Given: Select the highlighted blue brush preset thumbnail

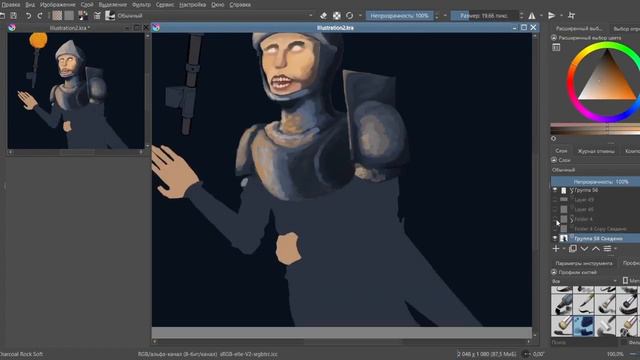Looking at the screenshot, I should pos(584,326).
